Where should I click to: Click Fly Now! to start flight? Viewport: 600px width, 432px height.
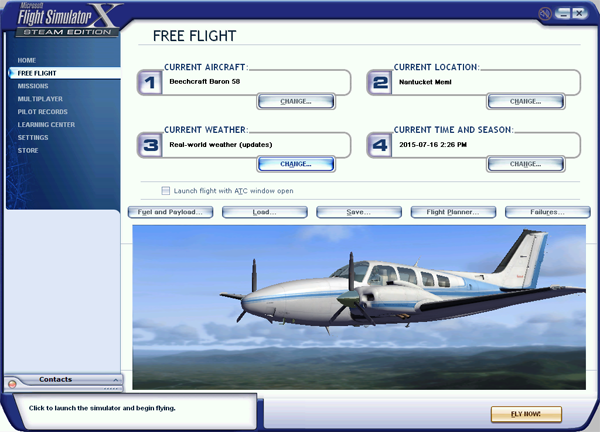click(526, 414)
